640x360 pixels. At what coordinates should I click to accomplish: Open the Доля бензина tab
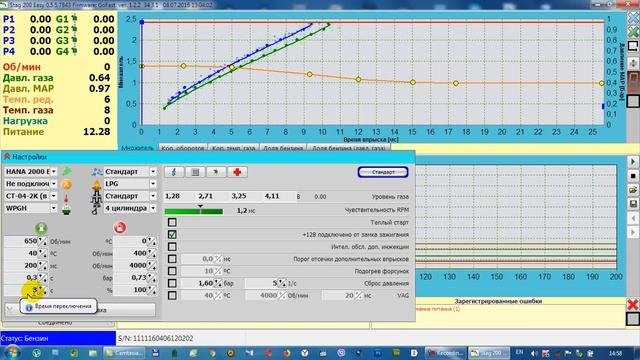click(x=283, y=148)
